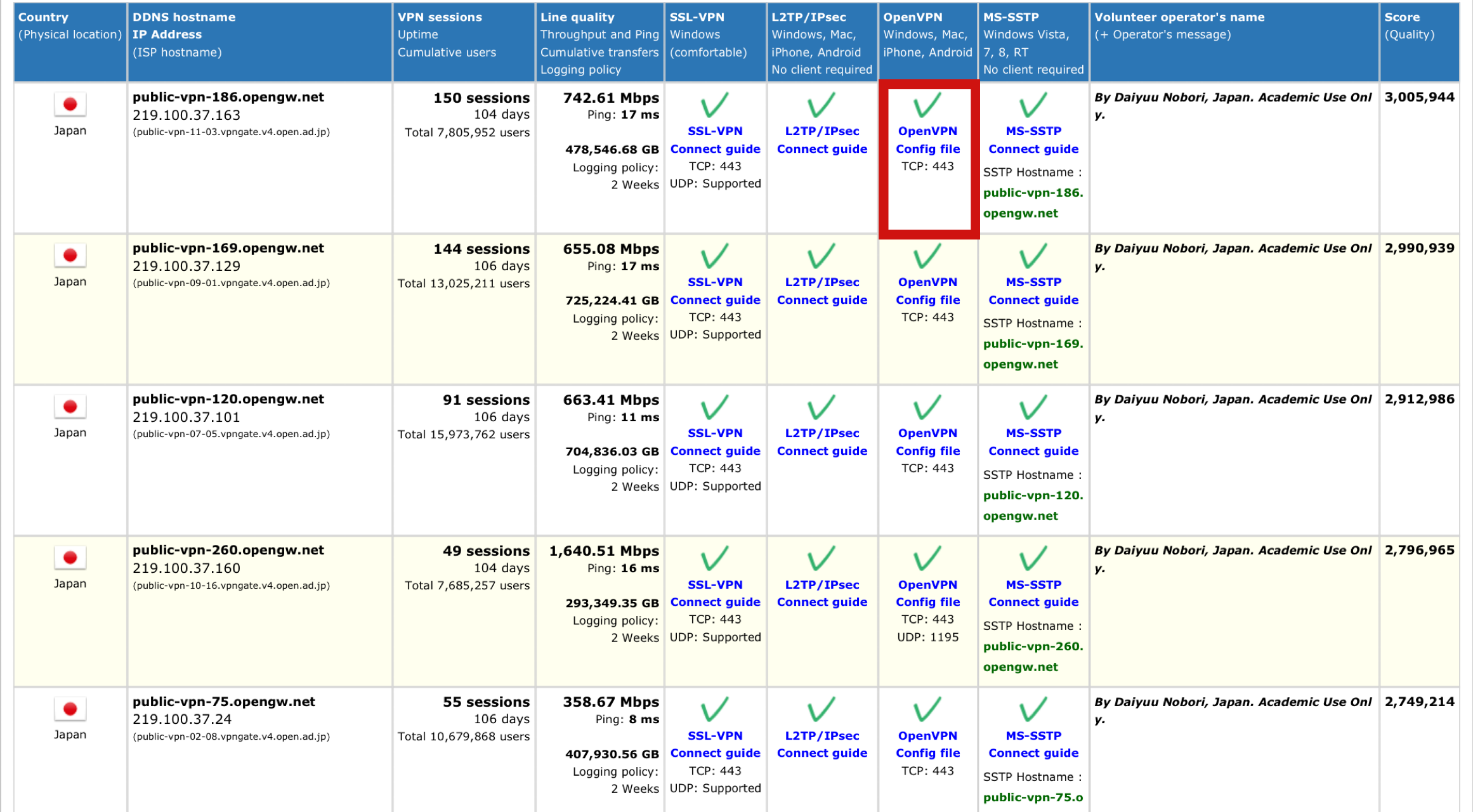
Task: Click OpenVPN green checkmark in public-vpn-169 row
Action: 927,256
